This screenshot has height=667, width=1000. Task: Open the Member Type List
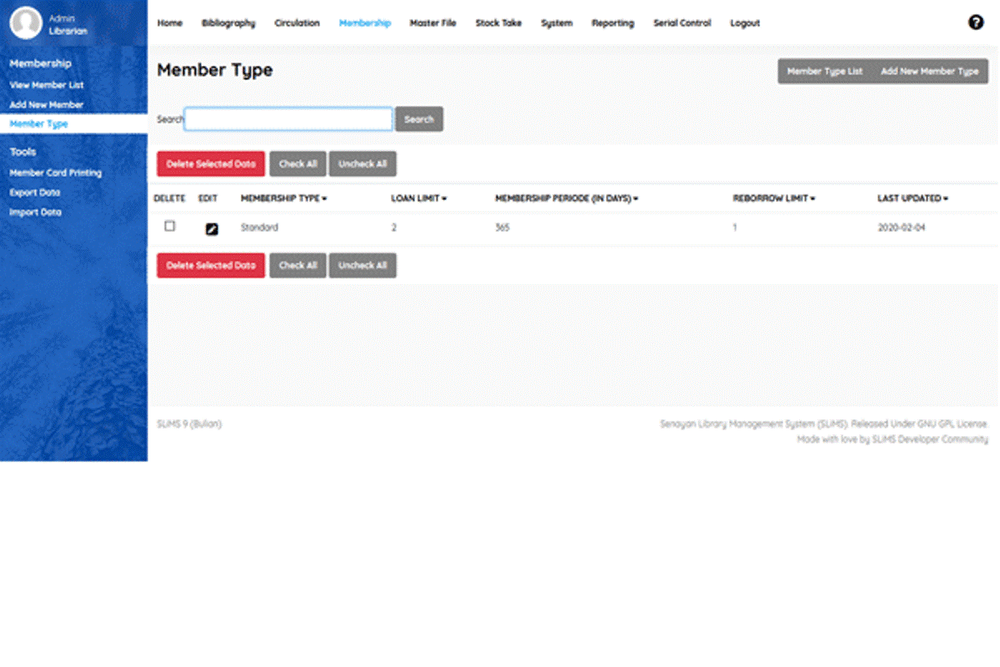[x=826, y=71]
